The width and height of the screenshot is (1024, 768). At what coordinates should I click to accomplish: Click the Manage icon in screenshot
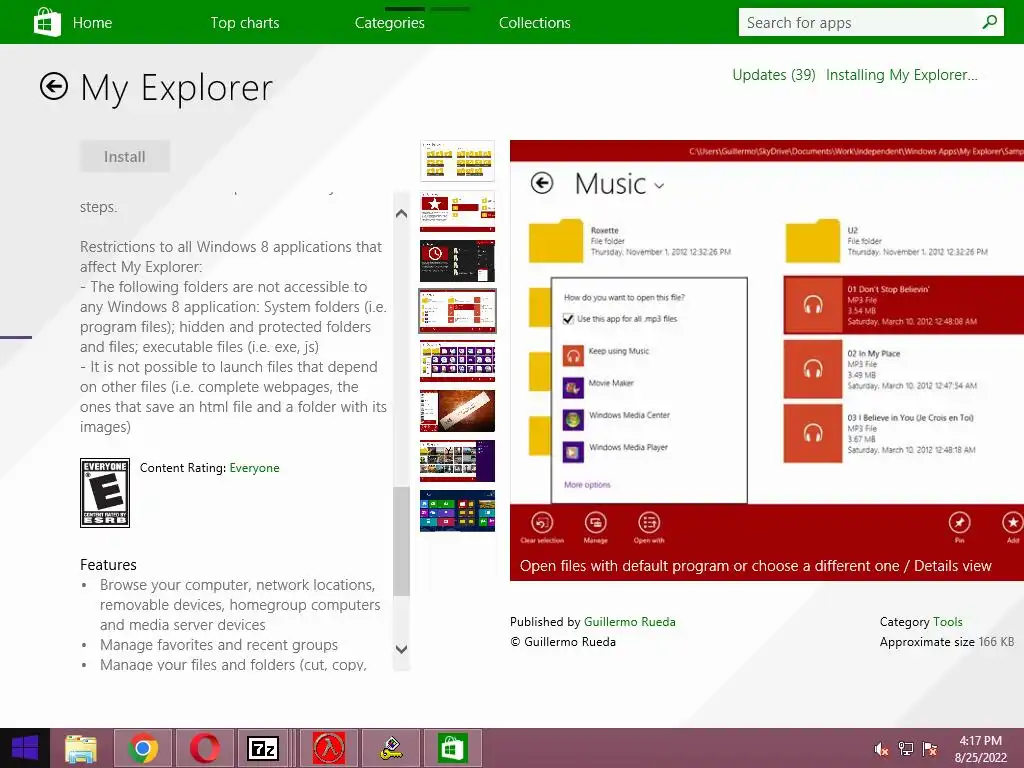[x=595, y=523]
